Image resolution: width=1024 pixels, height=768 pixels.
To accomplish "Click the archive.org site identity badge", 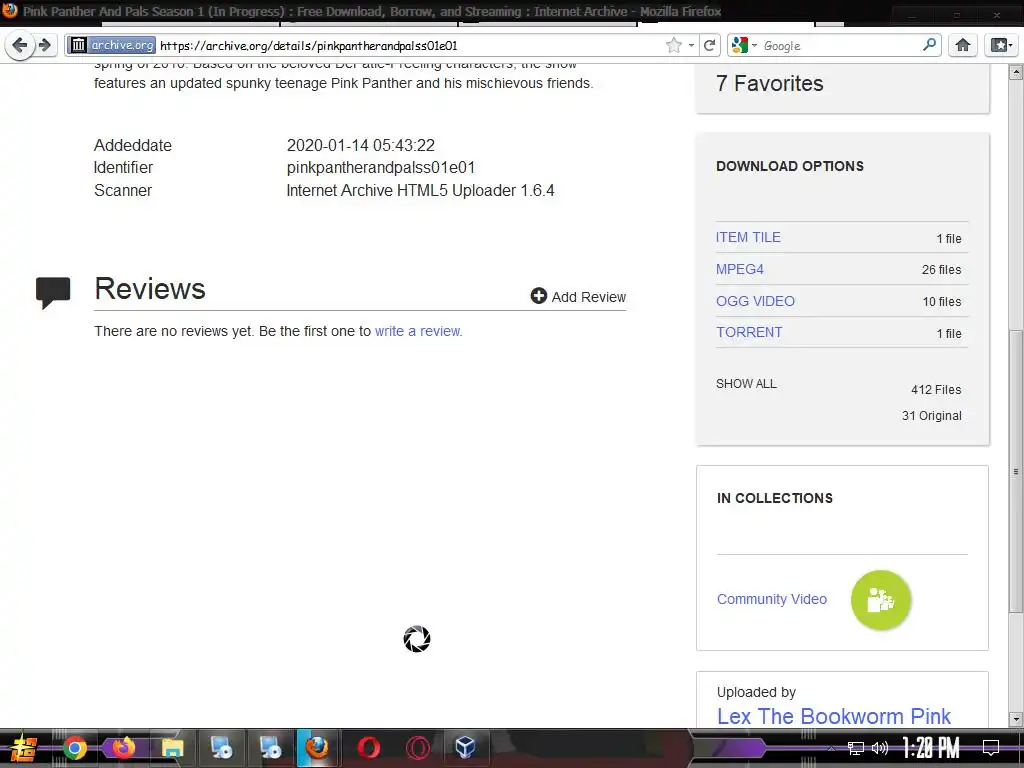I will [x=112, y=45].
